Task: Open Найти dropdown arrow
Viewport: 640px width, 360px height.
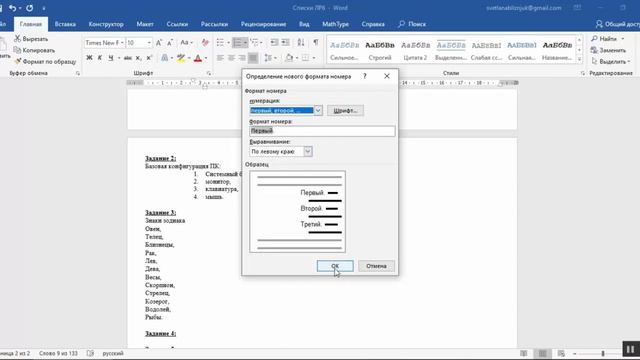Action: coord(622,39)
